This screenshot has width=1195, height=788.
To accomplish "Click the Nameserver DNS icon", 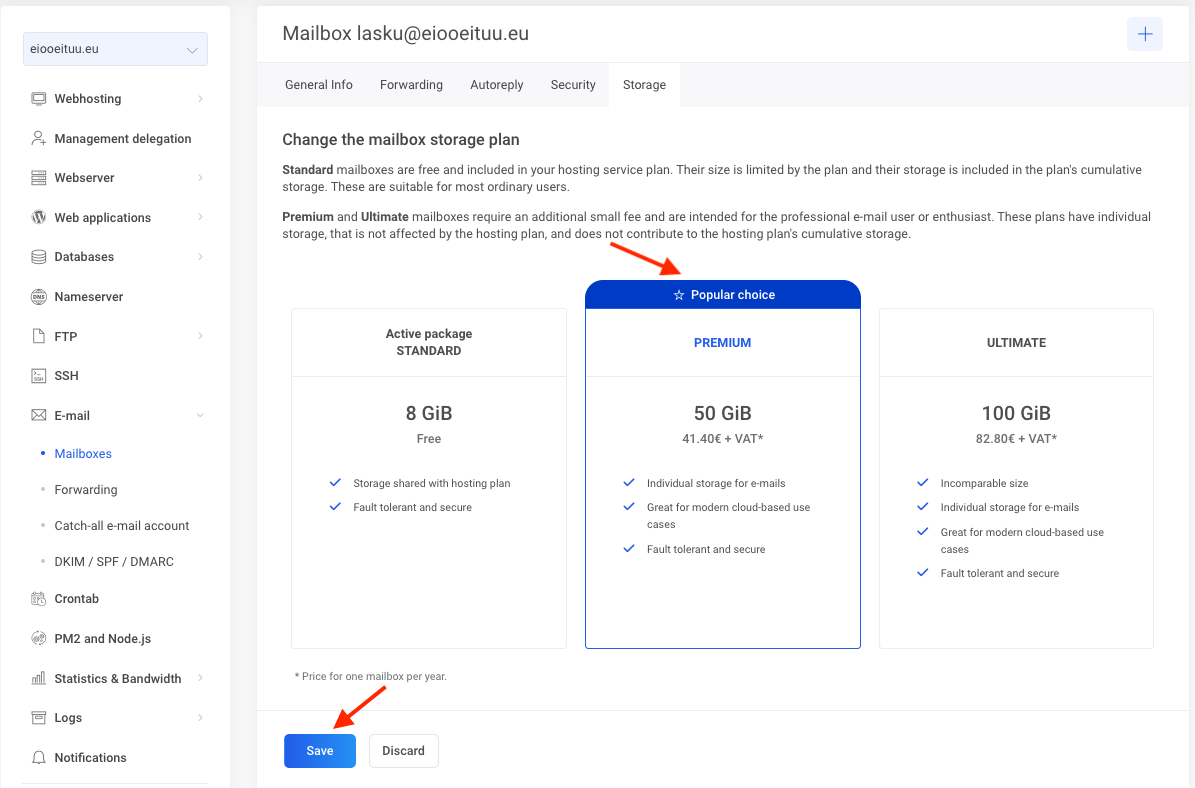I will (x=39, y=297).
